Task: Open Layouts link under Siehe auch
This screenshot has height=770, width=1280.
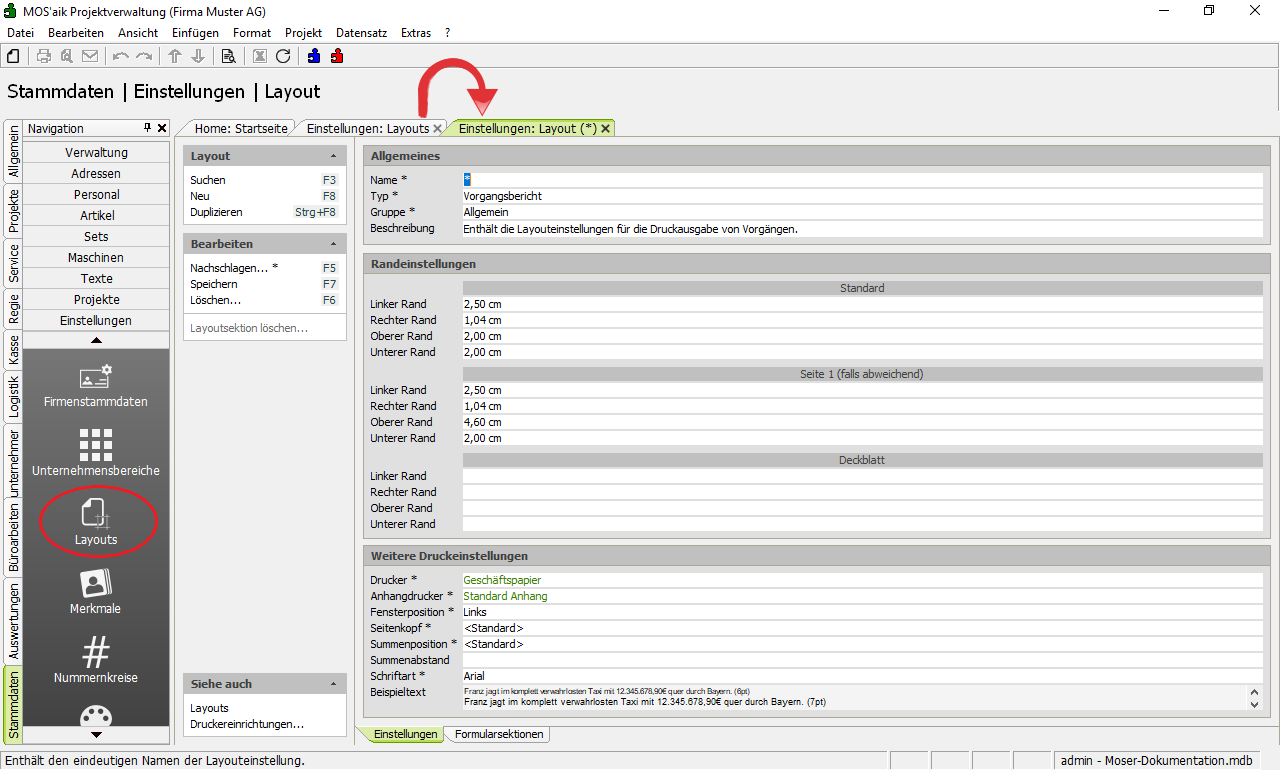Action: 209,708
